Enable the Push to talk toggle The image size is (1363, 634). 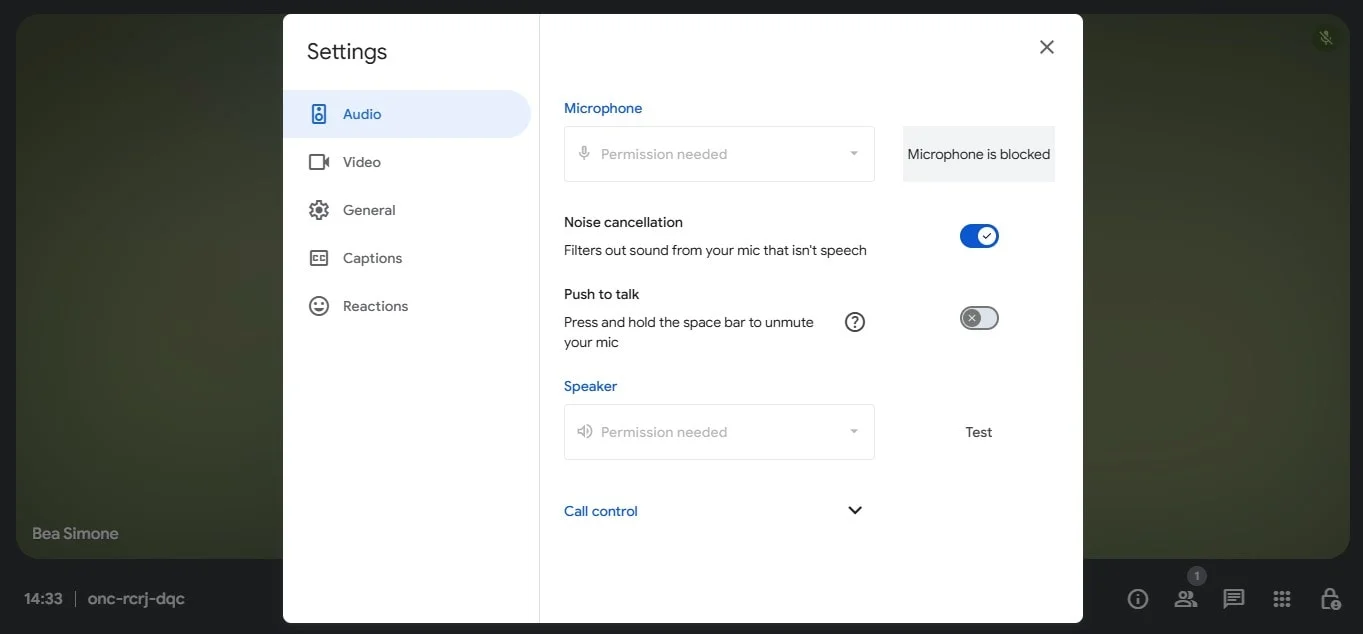point(979,318)
